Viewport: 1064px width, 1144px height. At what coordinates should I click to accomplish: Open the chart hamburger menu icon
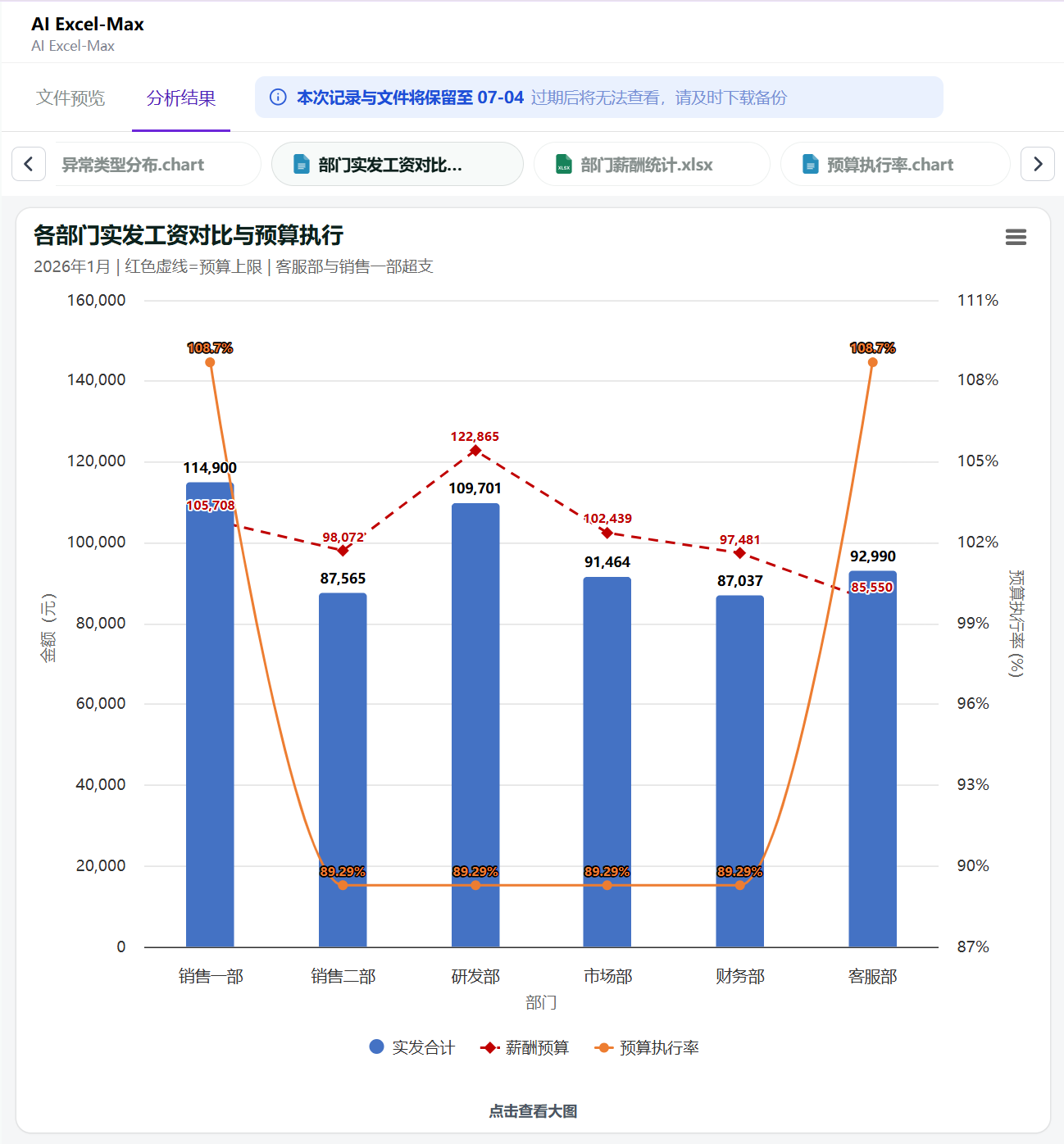click(1016, 237)
